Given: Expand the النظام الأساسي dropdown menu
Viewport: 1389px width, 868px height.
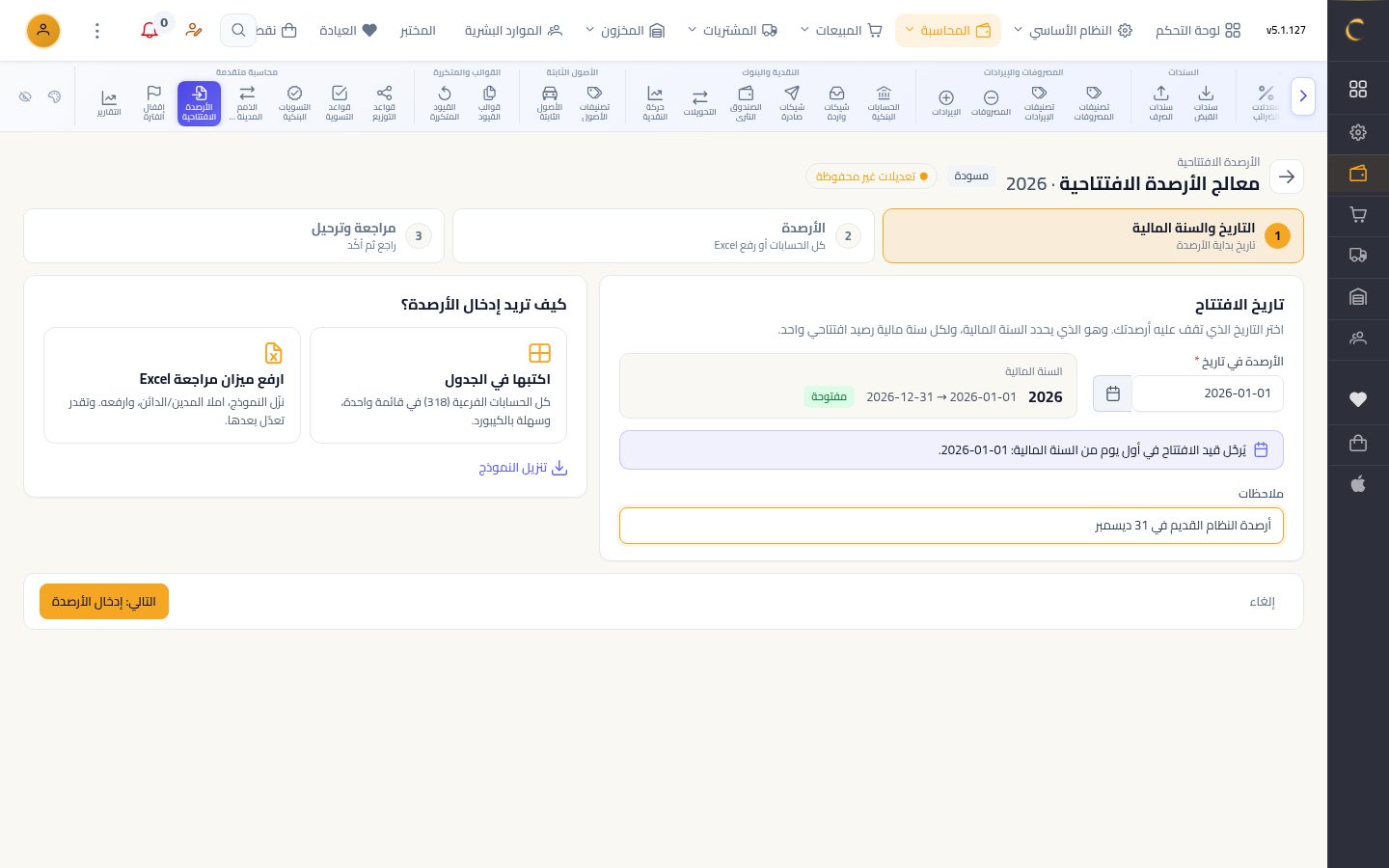Looking at the screenshot, I should coord(1073,31).
